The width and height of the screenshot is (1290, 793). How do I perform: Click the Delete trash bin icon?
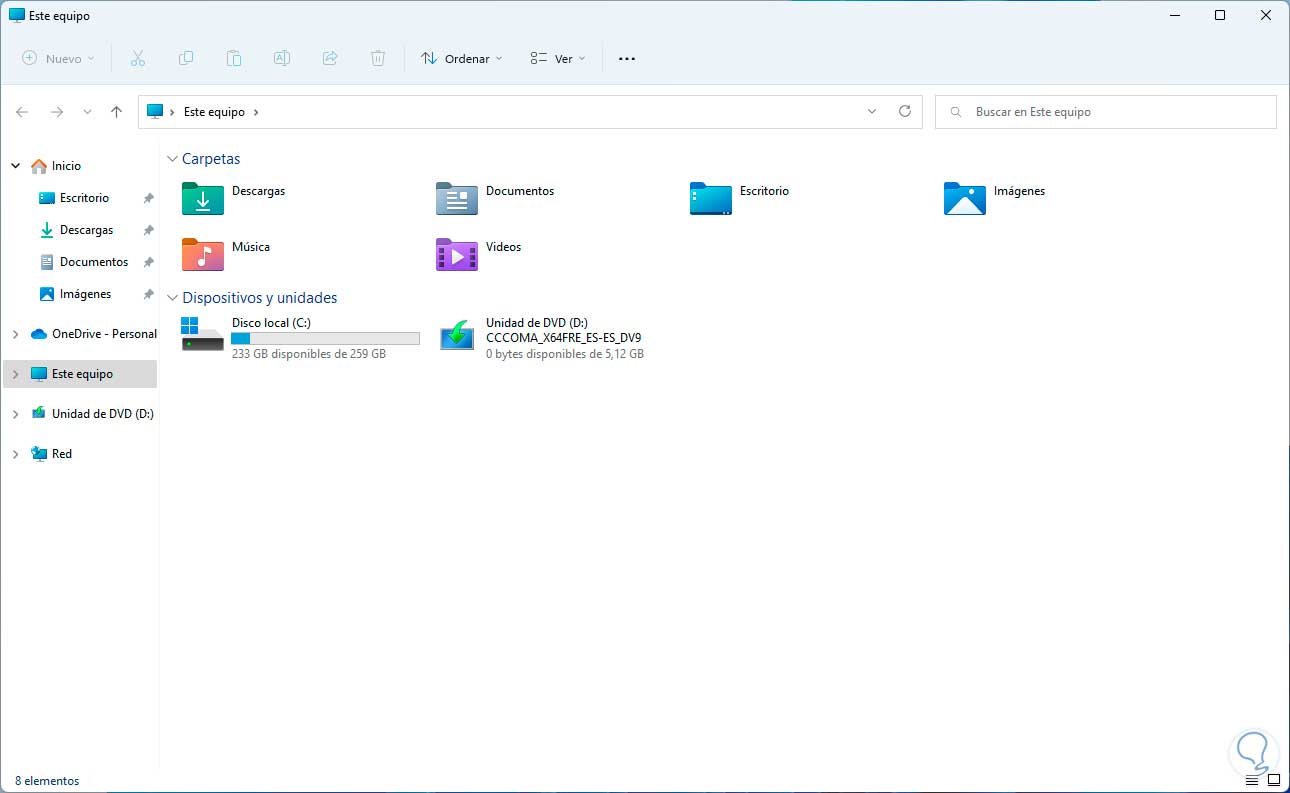coord(378,59)
